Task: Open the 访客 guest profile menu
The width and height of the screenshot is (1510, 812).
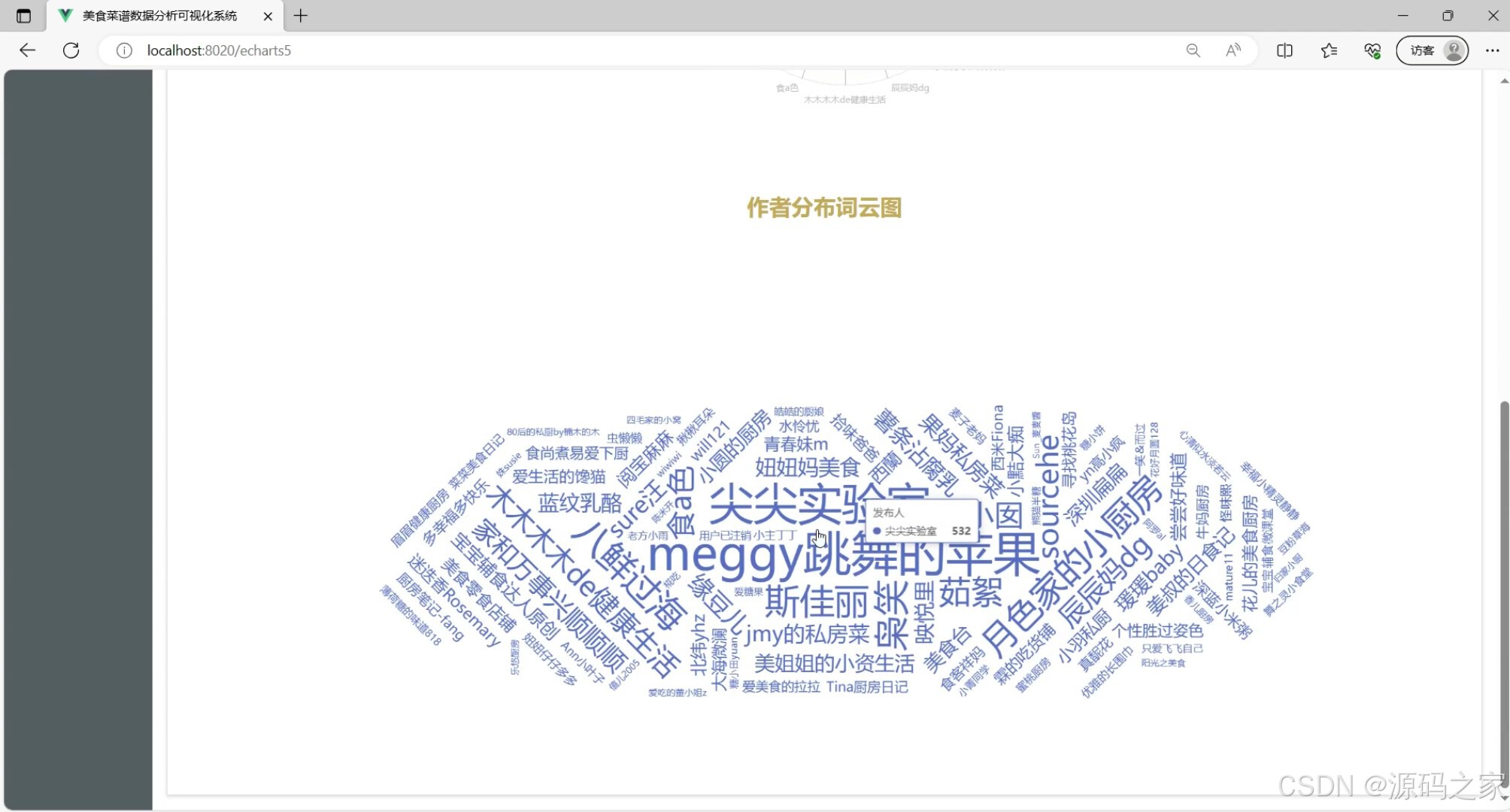Action: point(1431,50)
